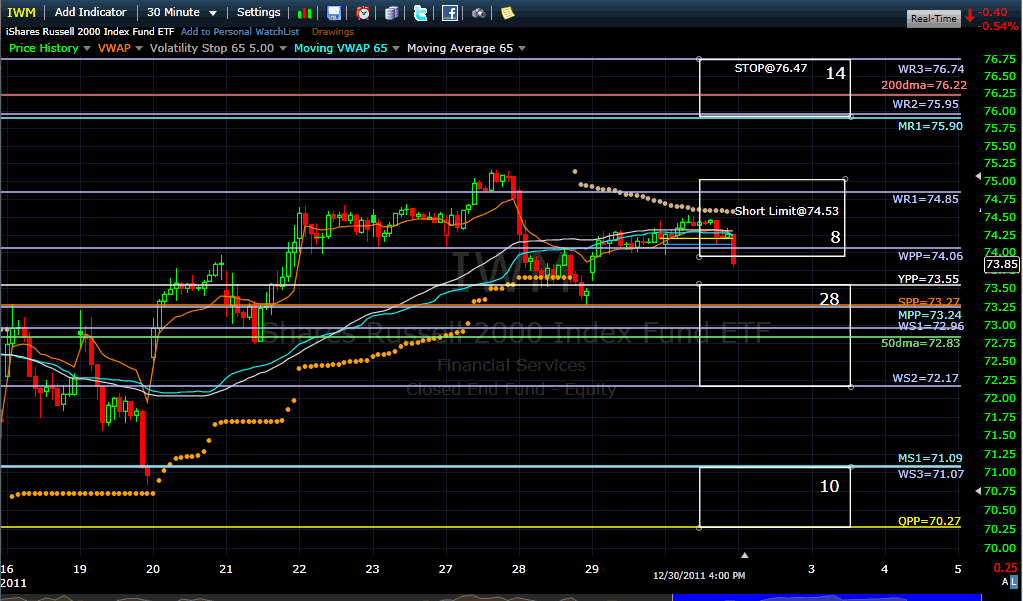Click the 50dma=72.83 label
Viewport: 1023px width, 601px height.
(x=921, y=343)
